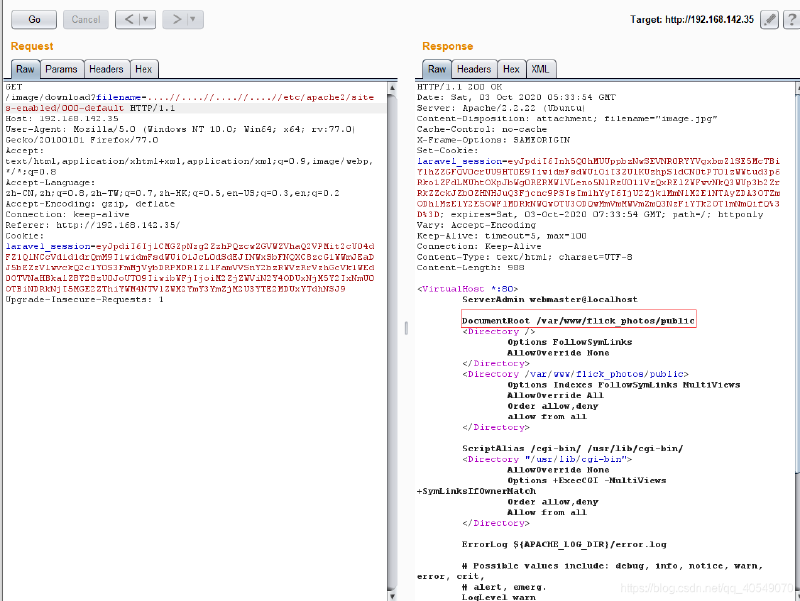Click the Upgrade-Insecure-Requests: 1 line
800x601 pixels.
[x=84, y=299]
